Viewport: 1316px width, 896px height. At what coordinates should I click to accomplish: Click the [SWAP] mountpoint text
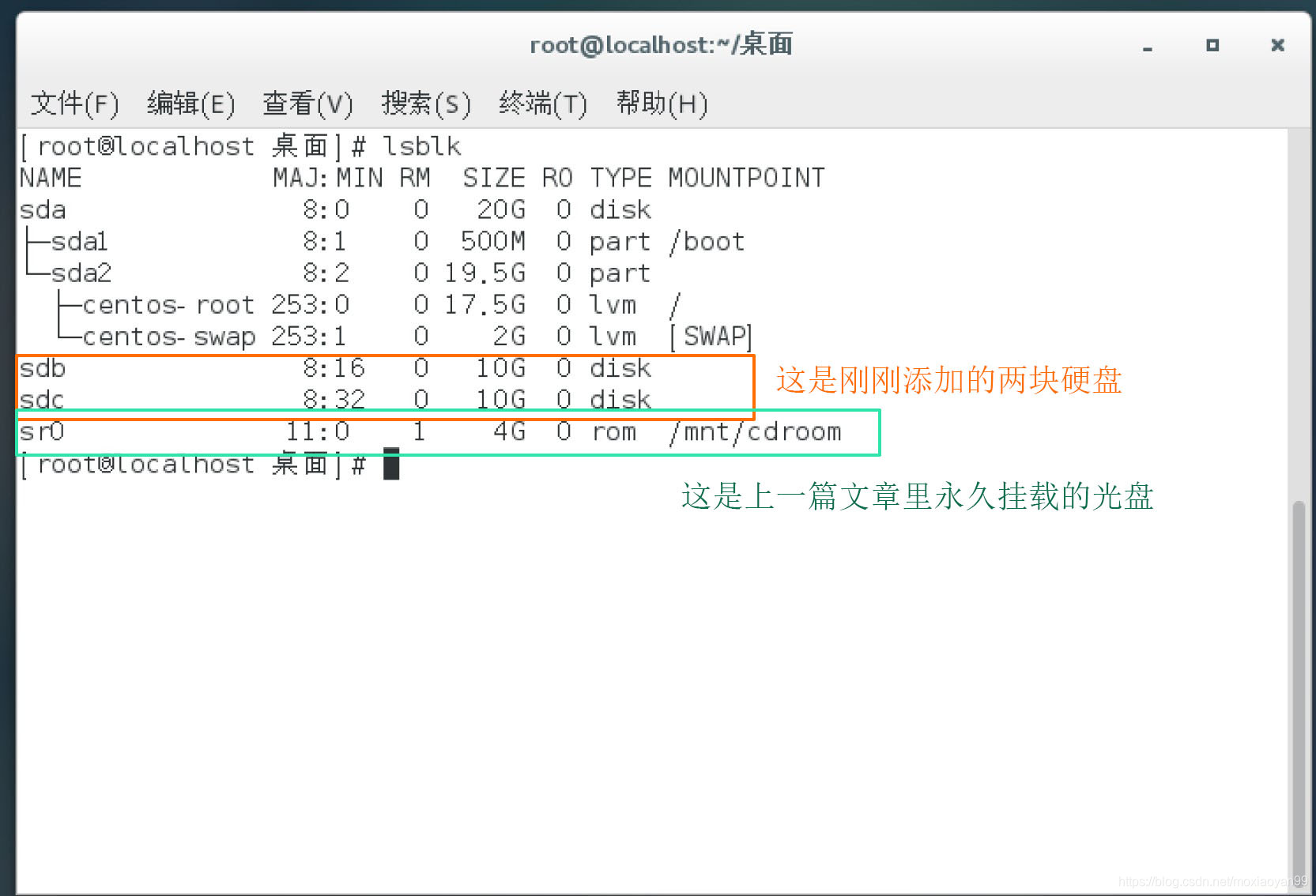pos(710,337)
